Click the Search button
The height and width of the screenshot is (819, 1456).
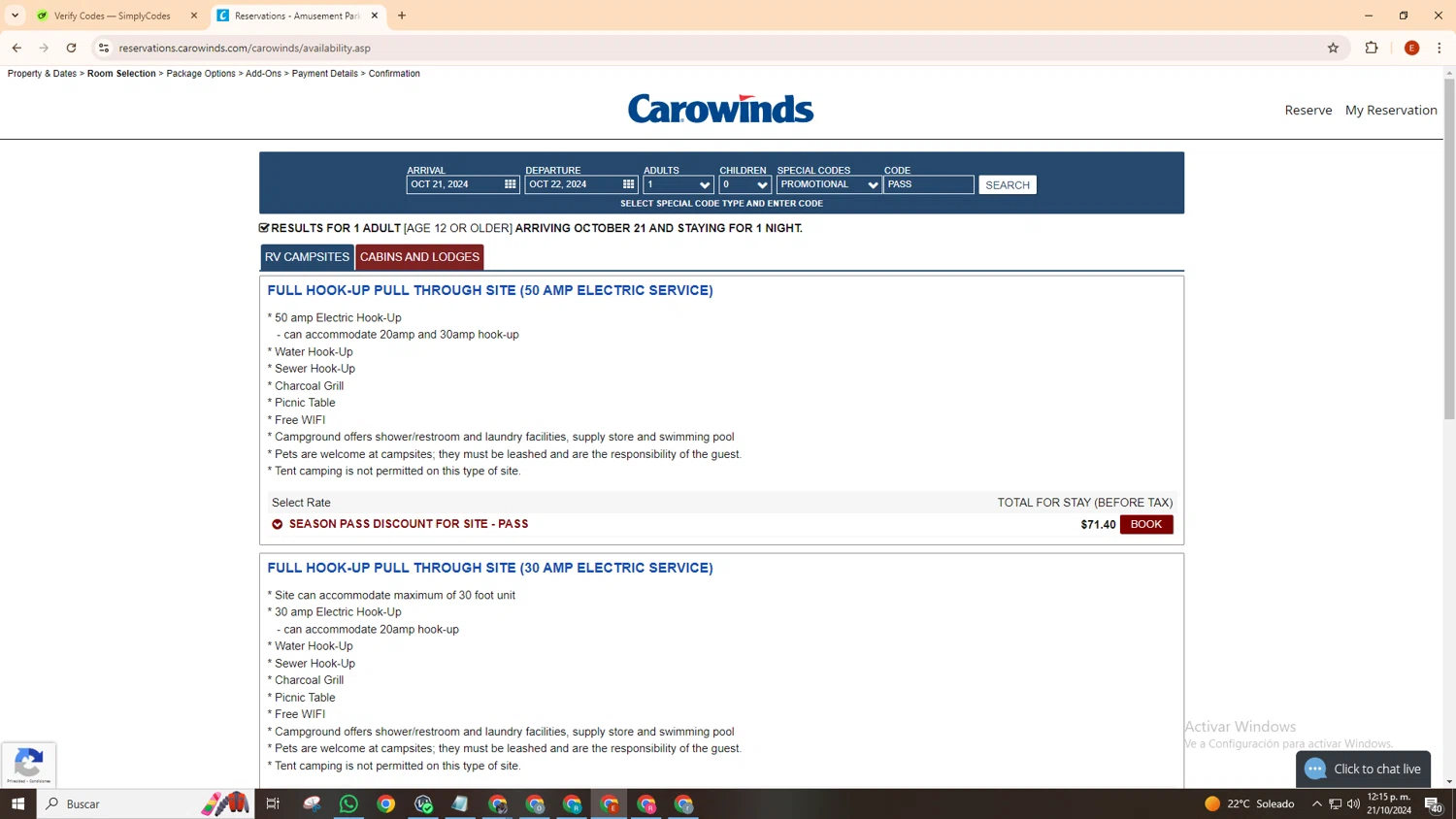(x=1008, y=184)
